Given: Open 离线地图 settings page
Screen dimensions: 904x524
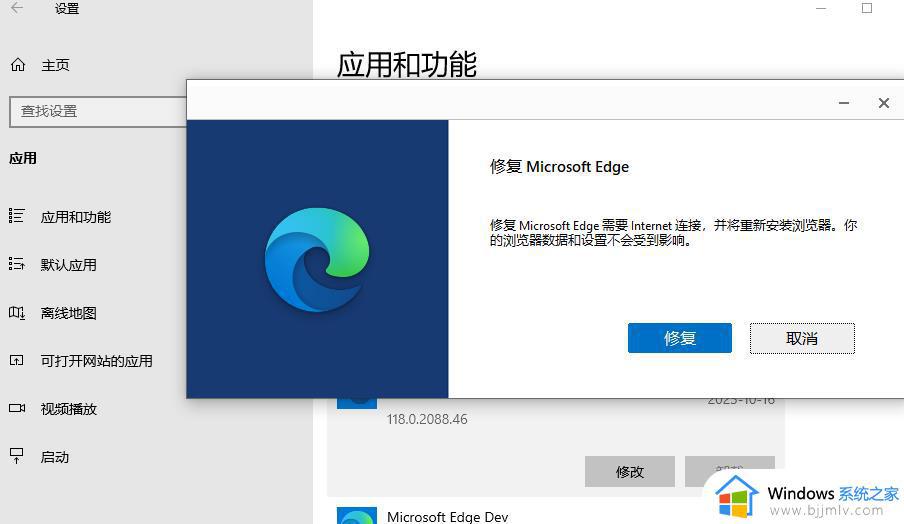Looking at the screenshot, I should pos(69,313).
